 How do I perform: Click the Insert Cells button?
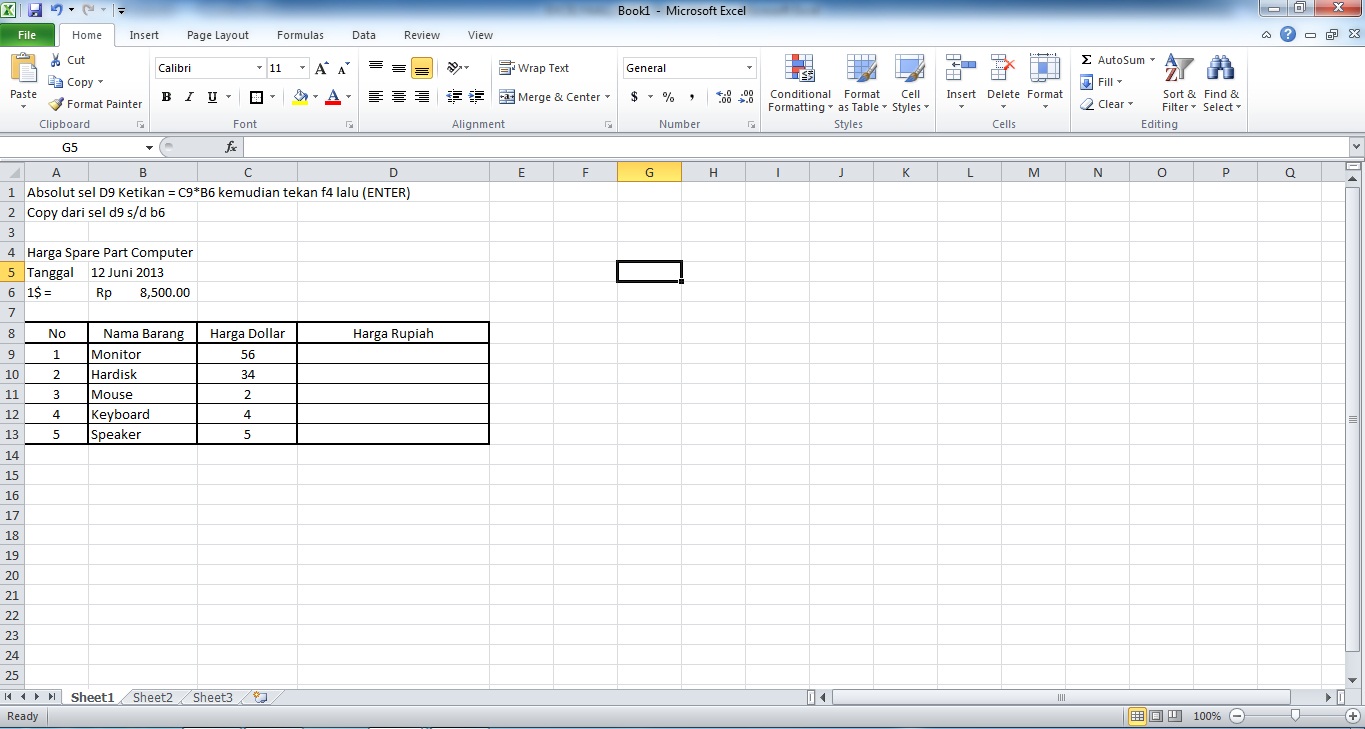pos(960,84)
